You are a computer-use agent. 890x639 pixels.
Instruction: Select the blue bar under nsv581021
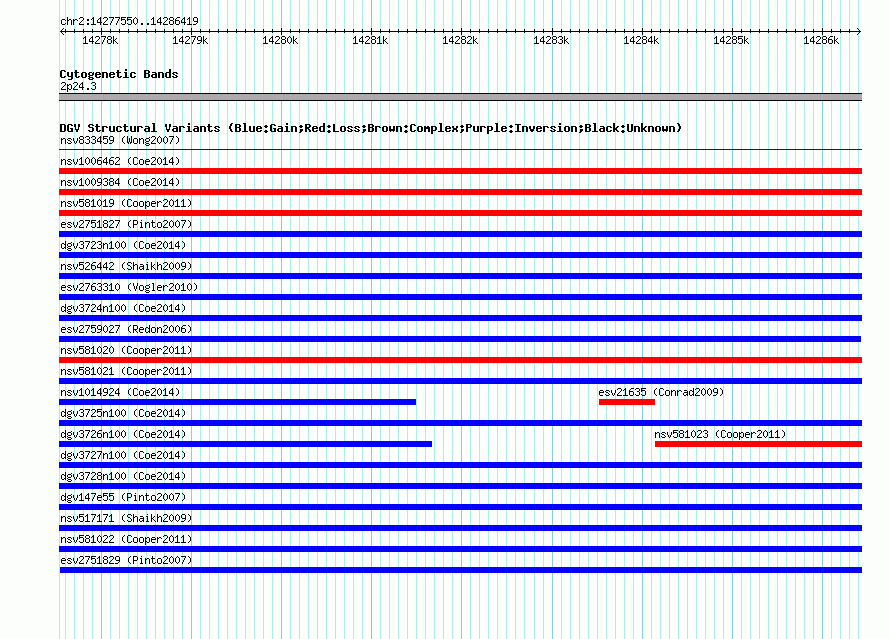[x=460, y=381]
